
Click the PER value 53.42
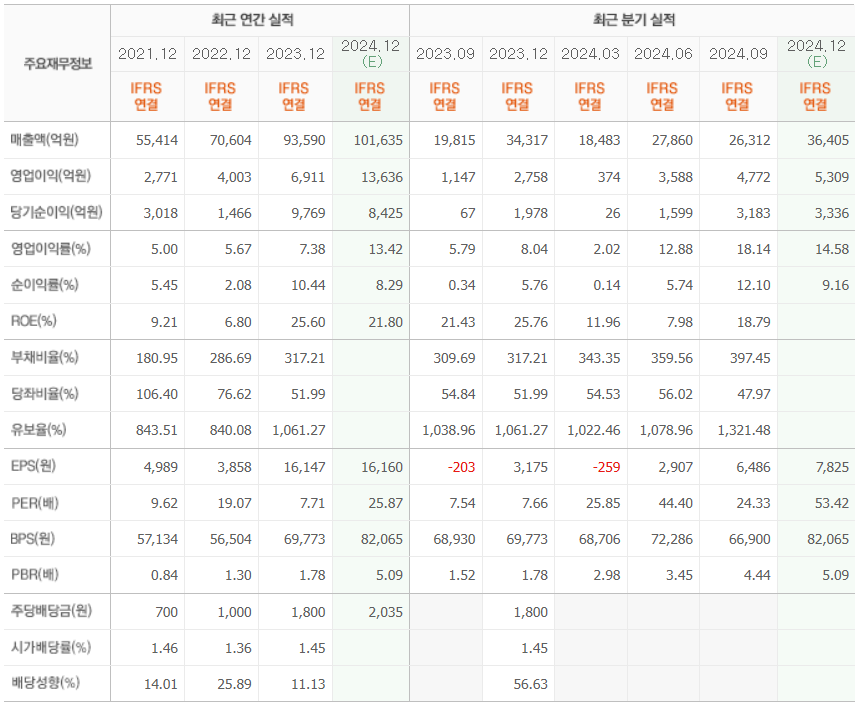[x=832, y=503]
